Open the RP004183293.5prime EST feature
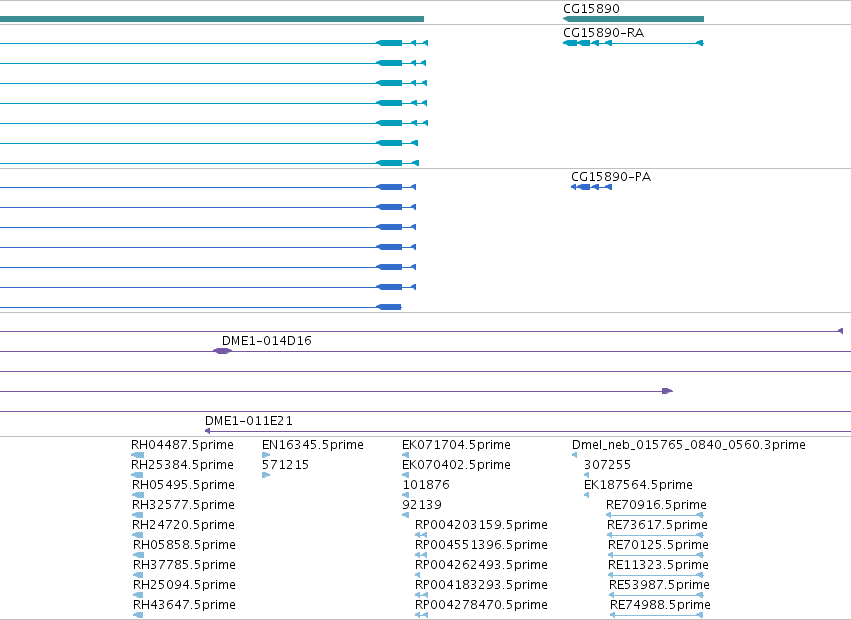The image size is (851, 620). point(421,595)
